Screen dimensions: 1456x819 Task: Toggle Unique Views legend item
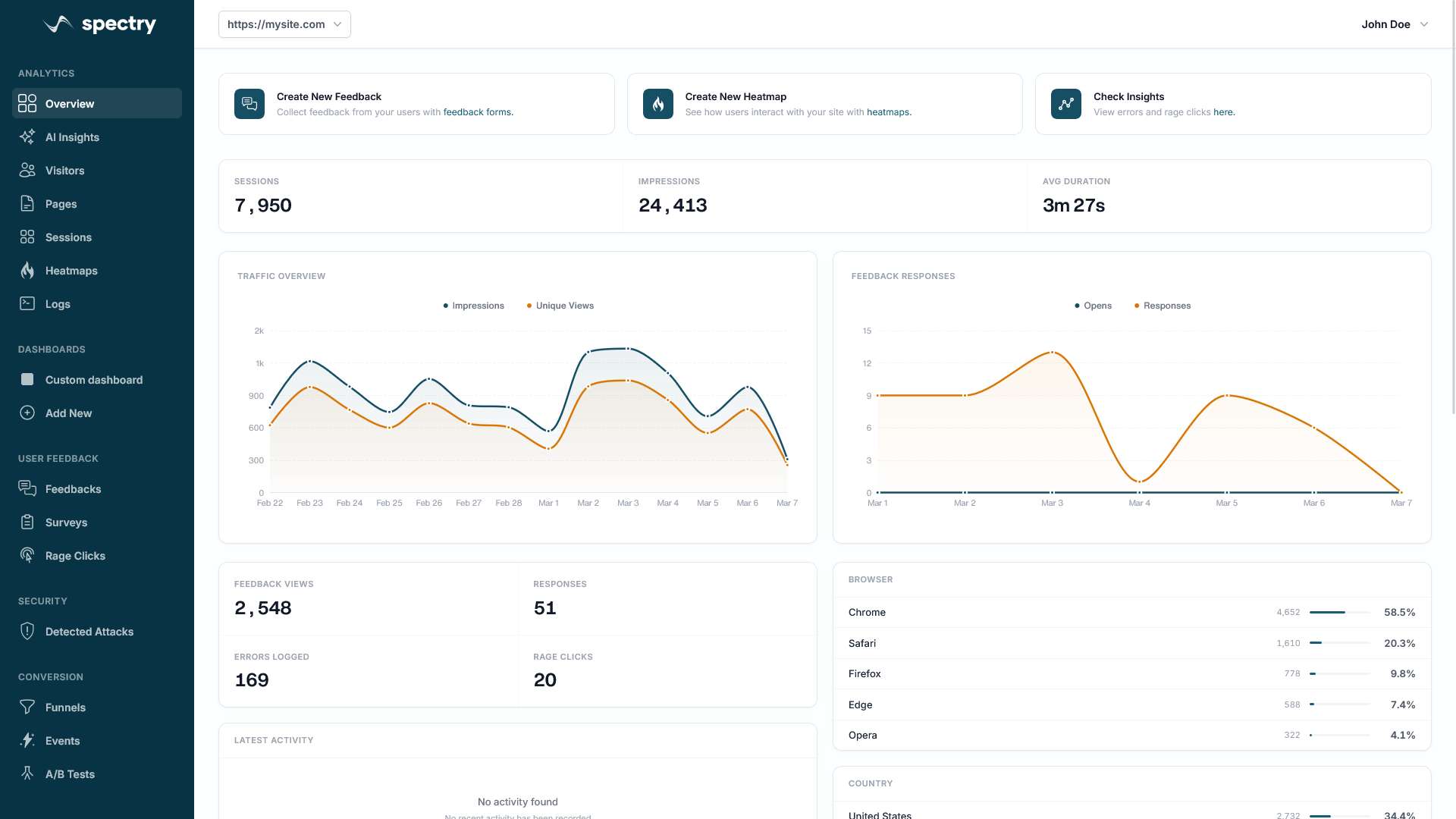[x=560, y=306]
